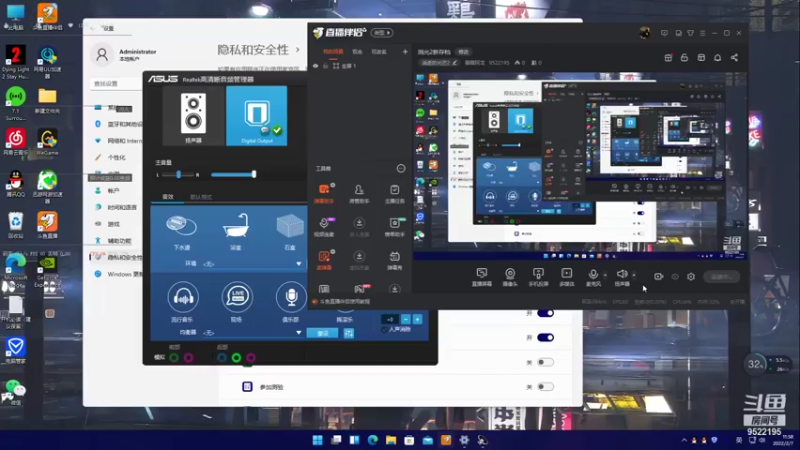Image resolution: width=800 pixels, height=450 pixels.
Task: Add a new scene with plus button
Action: [405, 52]
